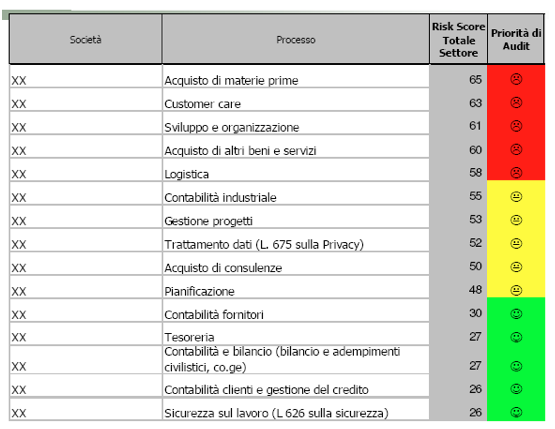Select risk score 65 cell
The height and width of the screenshot is (429, 555).
point(458,76)
